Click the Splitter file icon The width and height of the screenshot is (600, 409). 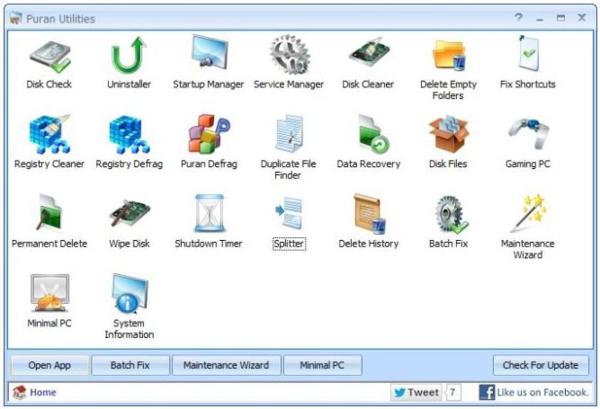[x=289, y=213]
